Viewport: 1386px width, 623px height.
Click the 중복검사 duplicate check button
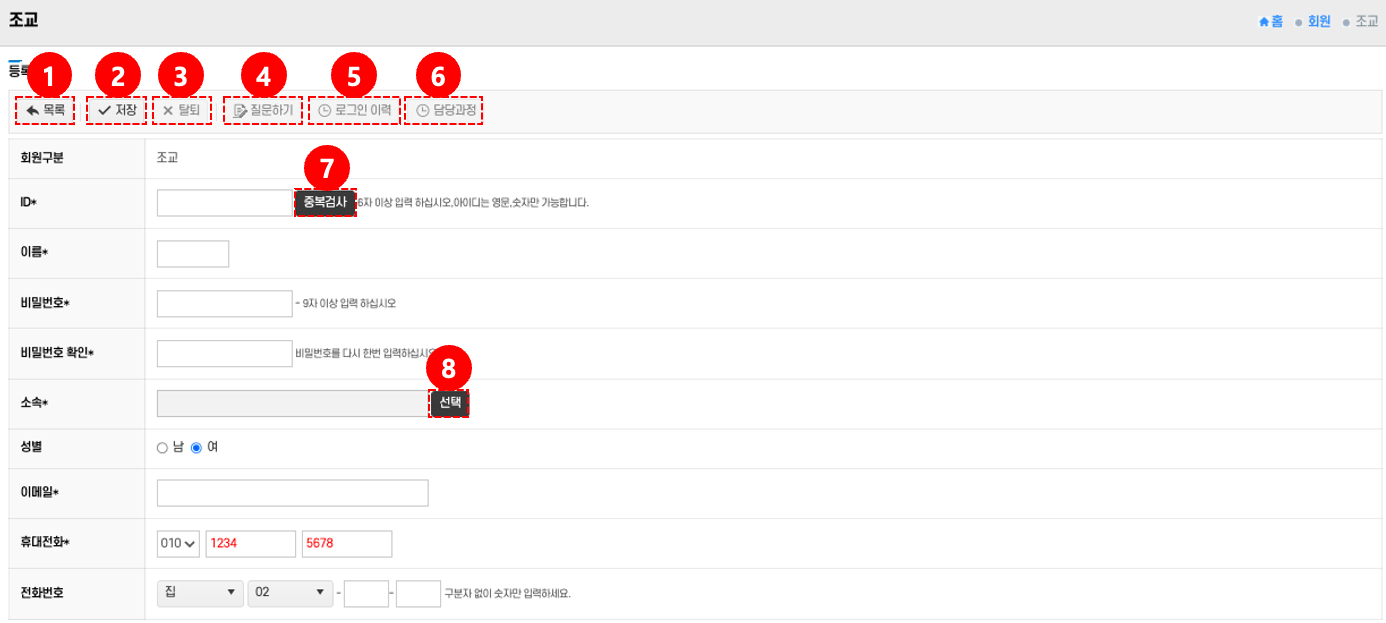click(x=325, y=202)
